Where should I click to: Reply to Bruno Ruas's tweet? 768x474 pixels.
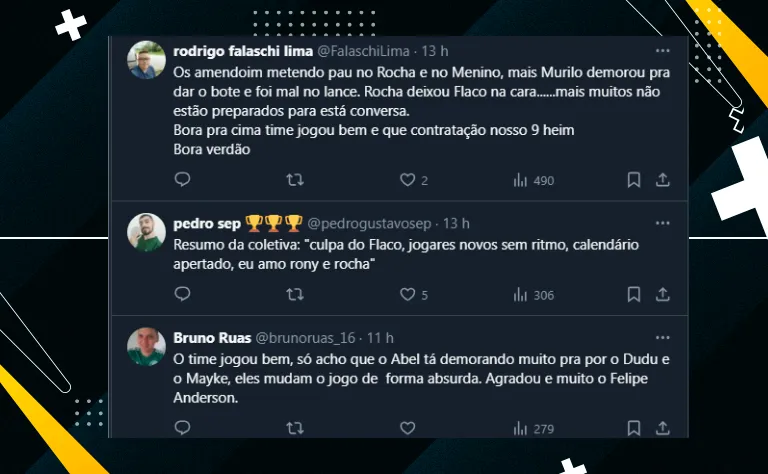[x=182, y=428]
